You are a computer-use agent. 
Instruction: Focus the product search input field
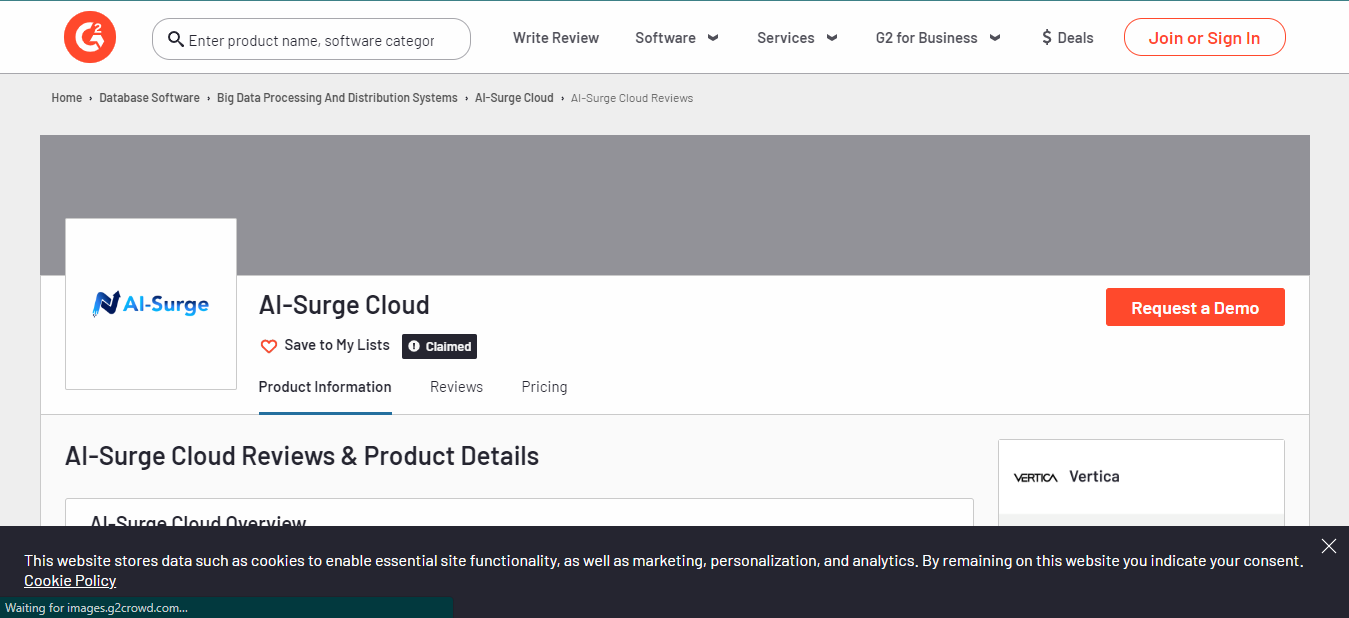tap(311, 39)
